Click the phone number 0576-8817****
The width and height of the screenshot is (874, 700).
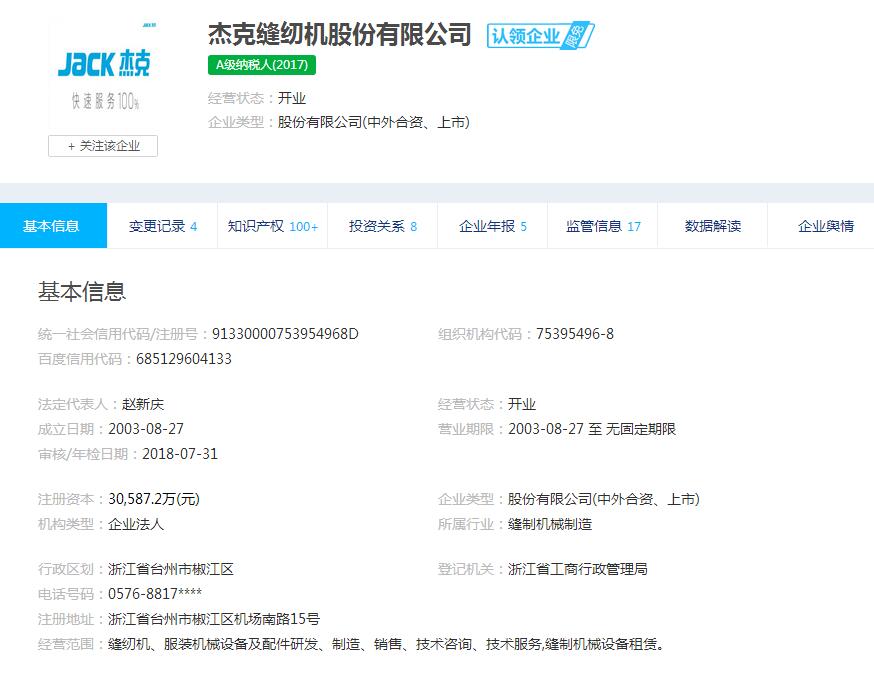tap(155, 594)
